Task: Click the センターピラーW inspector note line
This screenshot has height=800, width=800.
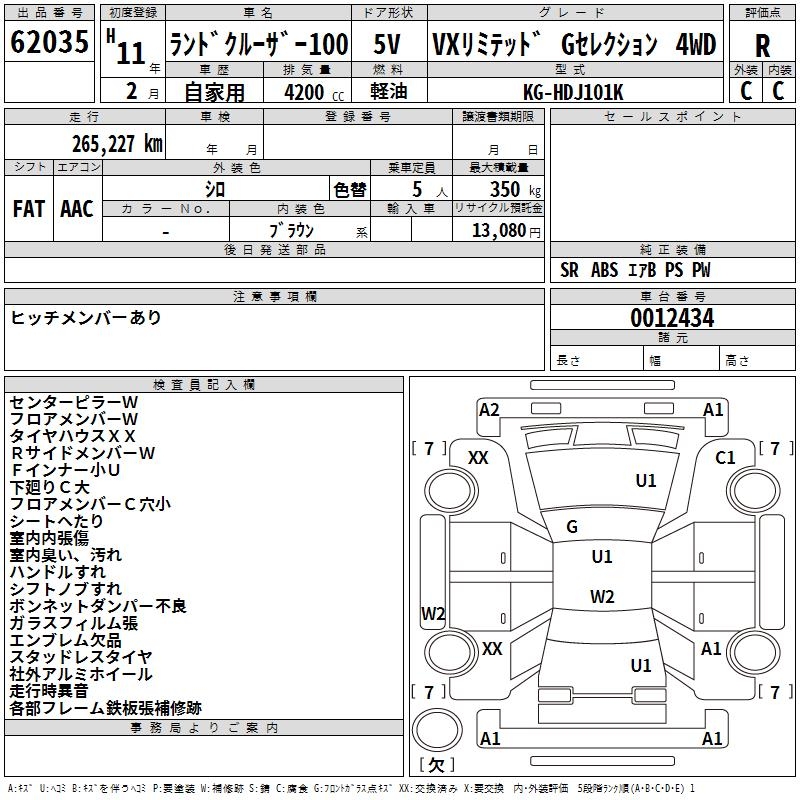Action: (74, 401)
